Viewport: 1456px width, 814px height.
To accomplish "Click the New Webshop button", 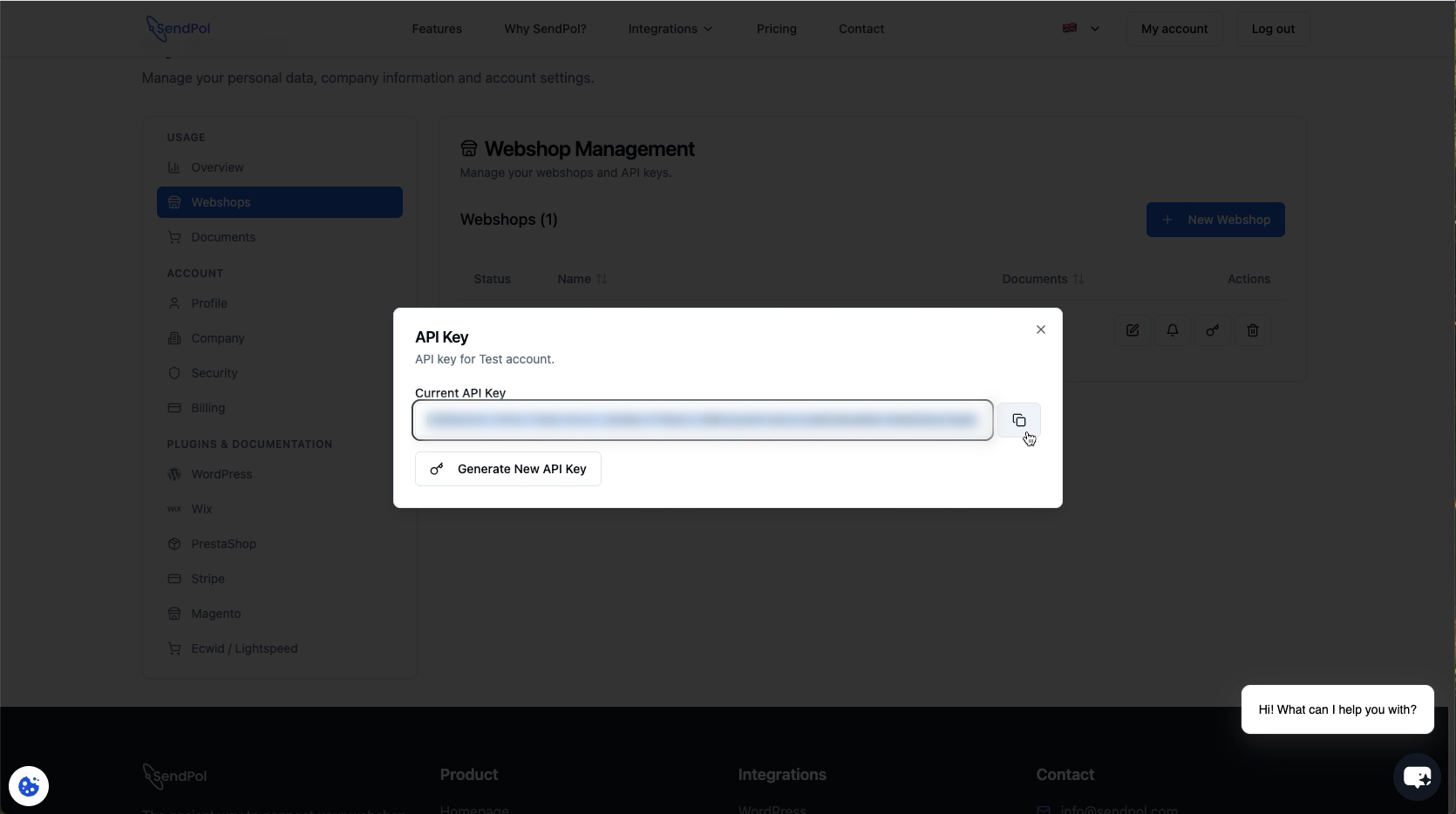I will pos(1215,220).
